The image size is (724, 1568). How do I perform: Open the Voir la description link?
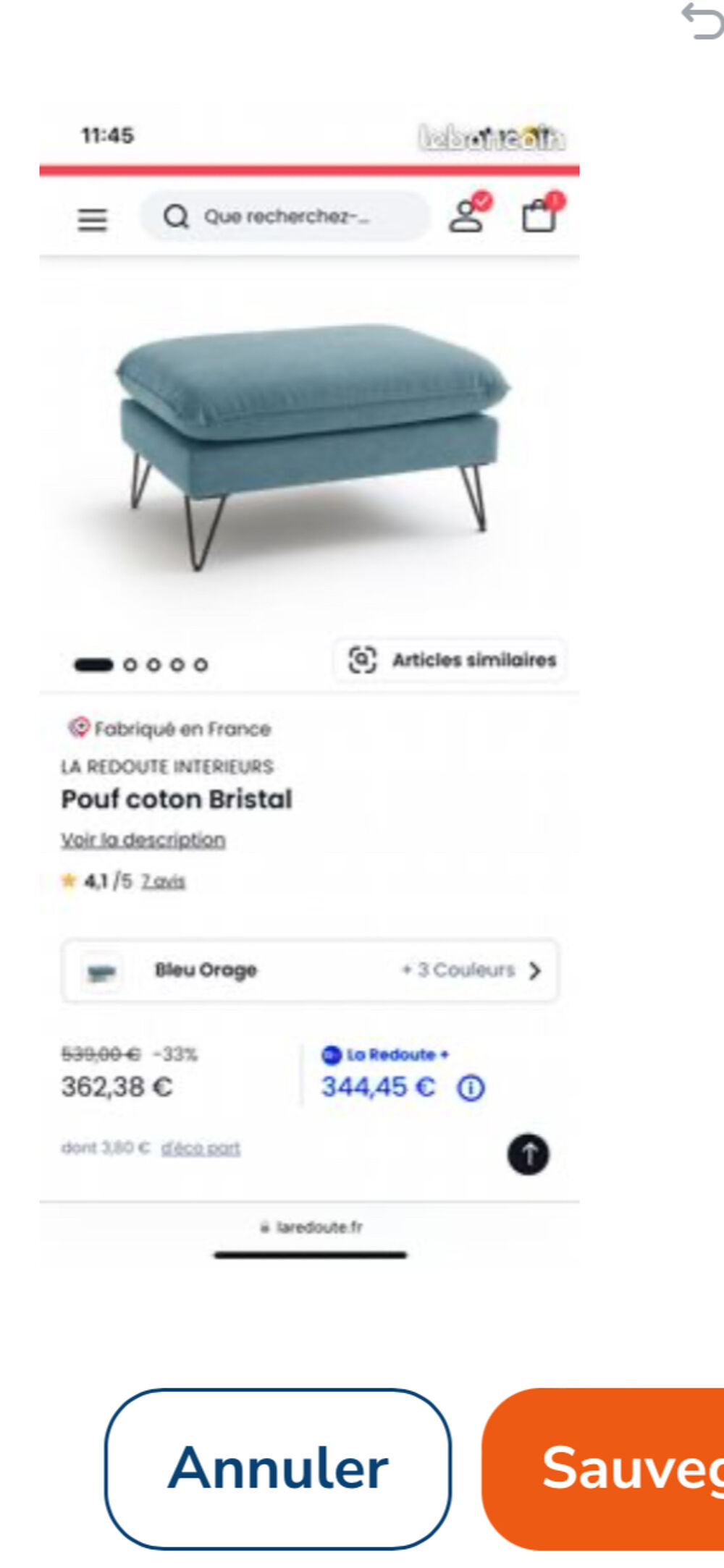[143, 839]
